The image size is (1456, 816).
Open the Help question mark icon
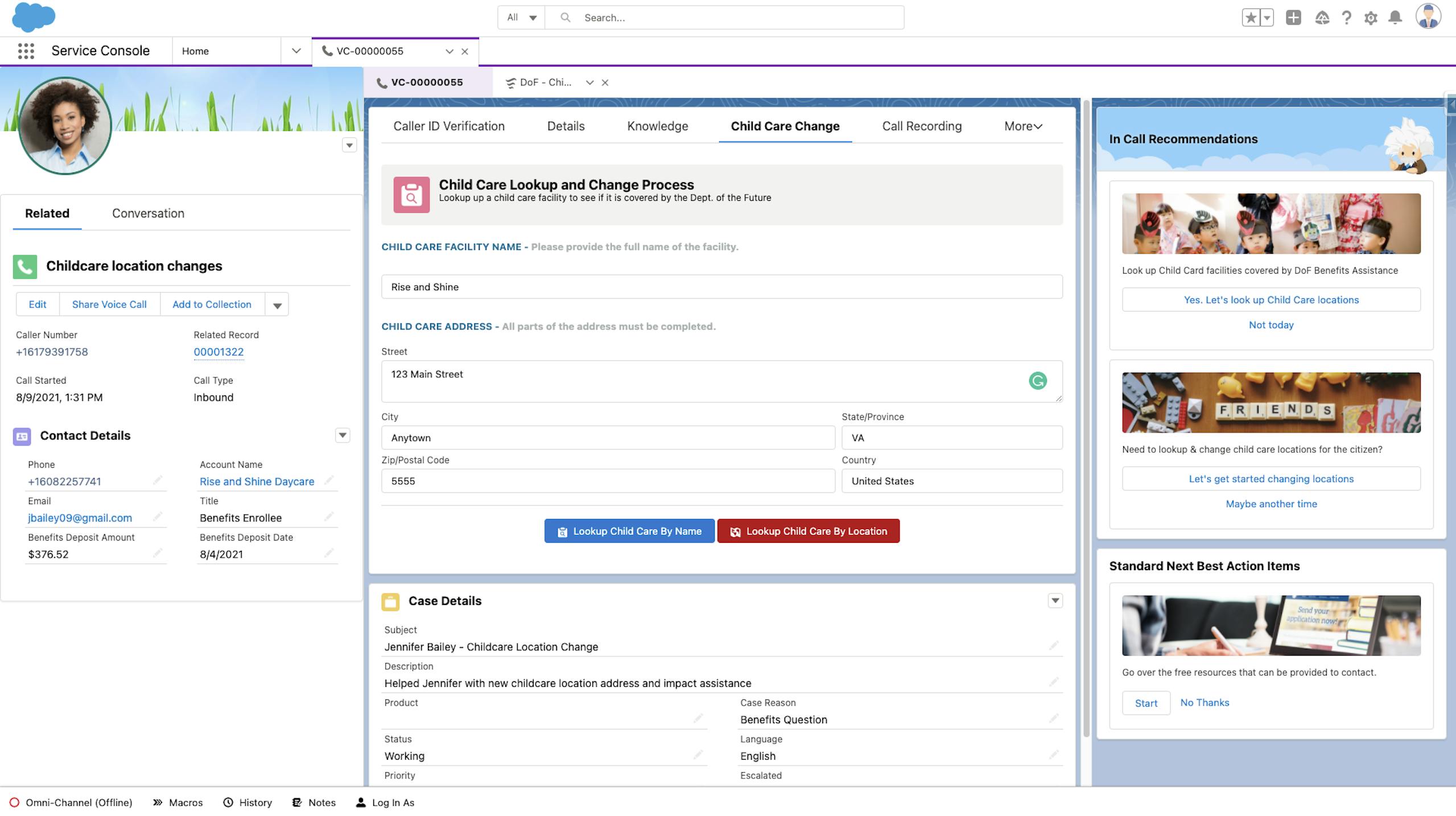pyautogui.click(x=1346, y=18)
